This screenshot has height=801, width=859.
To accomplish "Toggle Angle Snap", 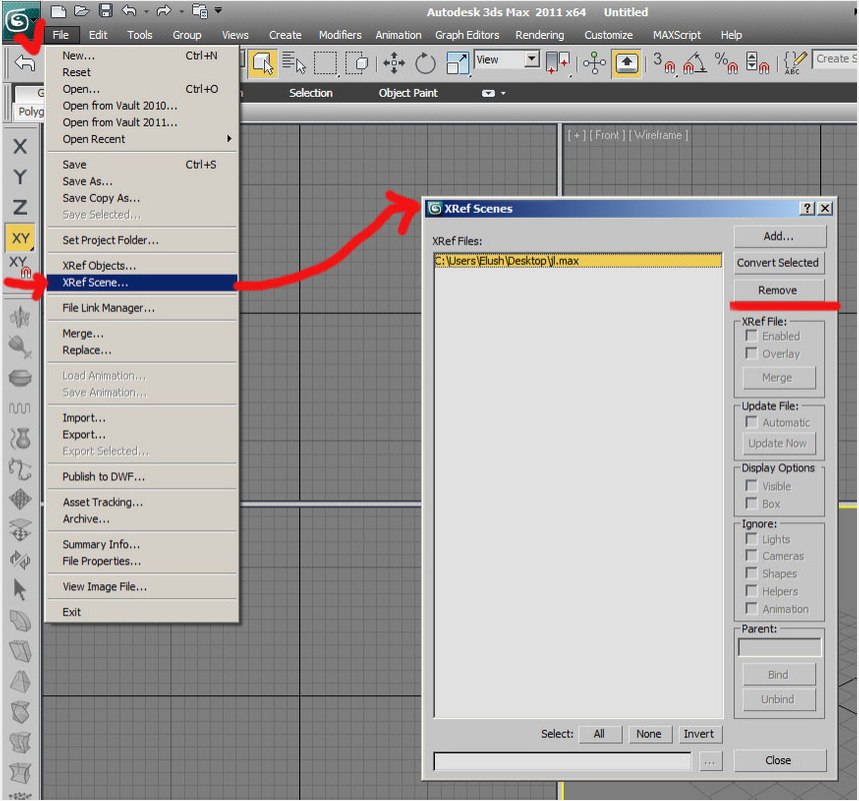I will point(695,63).
